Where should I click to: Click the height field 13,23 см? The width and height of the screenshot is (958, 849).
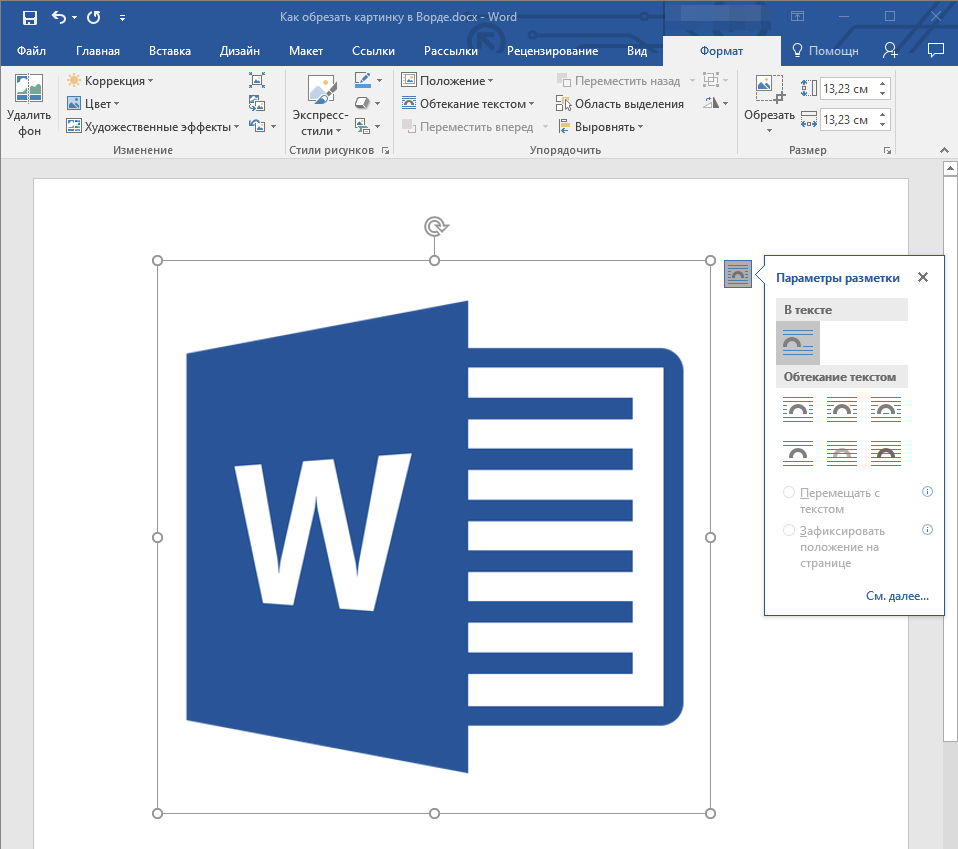coord(848,89)
